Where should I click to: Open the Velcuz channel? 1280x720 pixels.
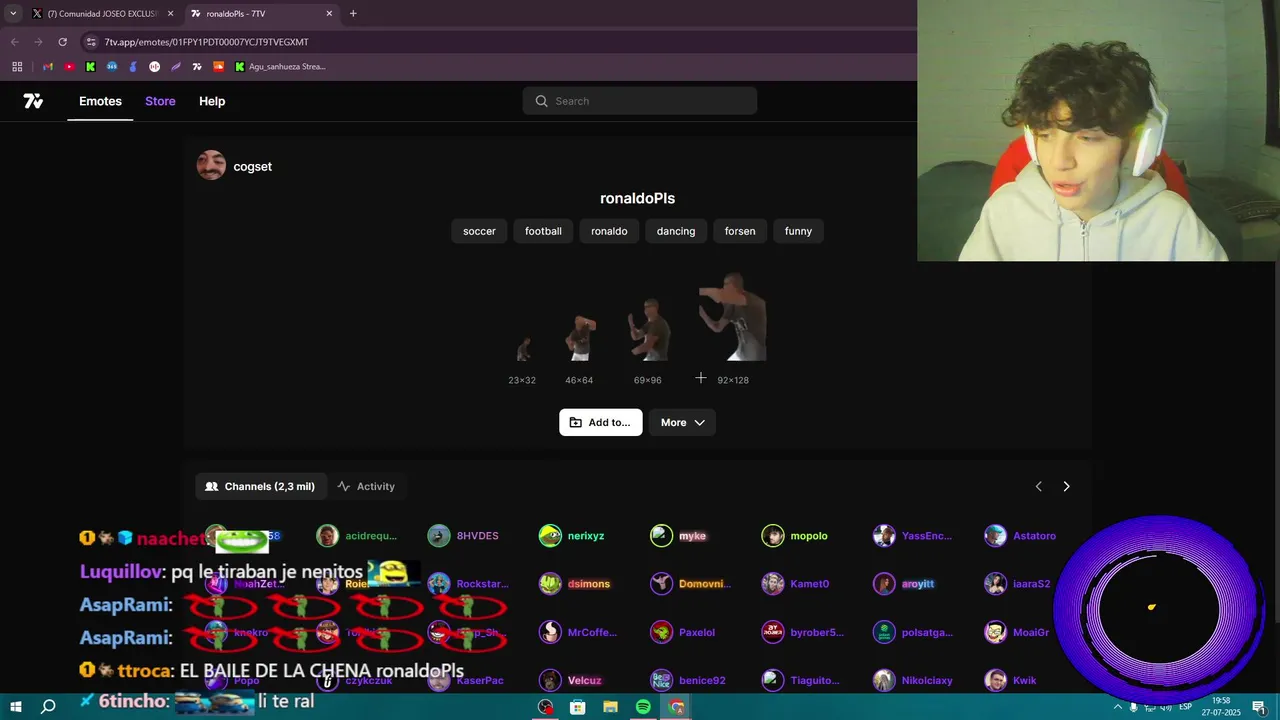point(571,680)
